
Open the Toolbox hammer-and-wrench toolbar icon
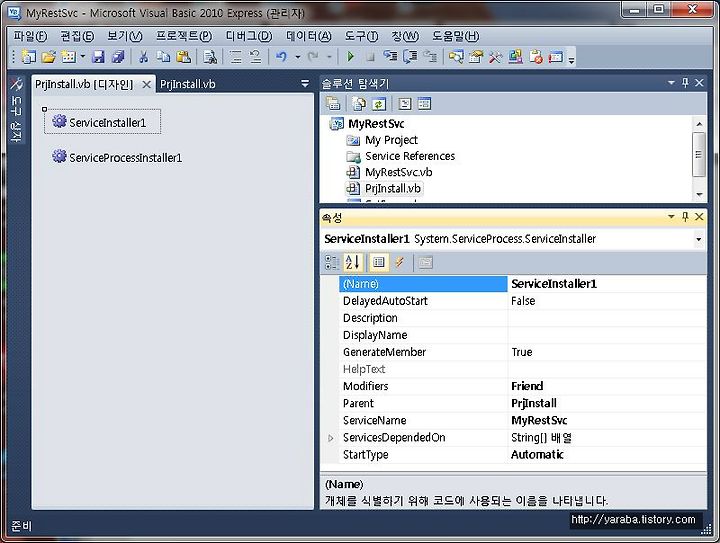[495, 57]
